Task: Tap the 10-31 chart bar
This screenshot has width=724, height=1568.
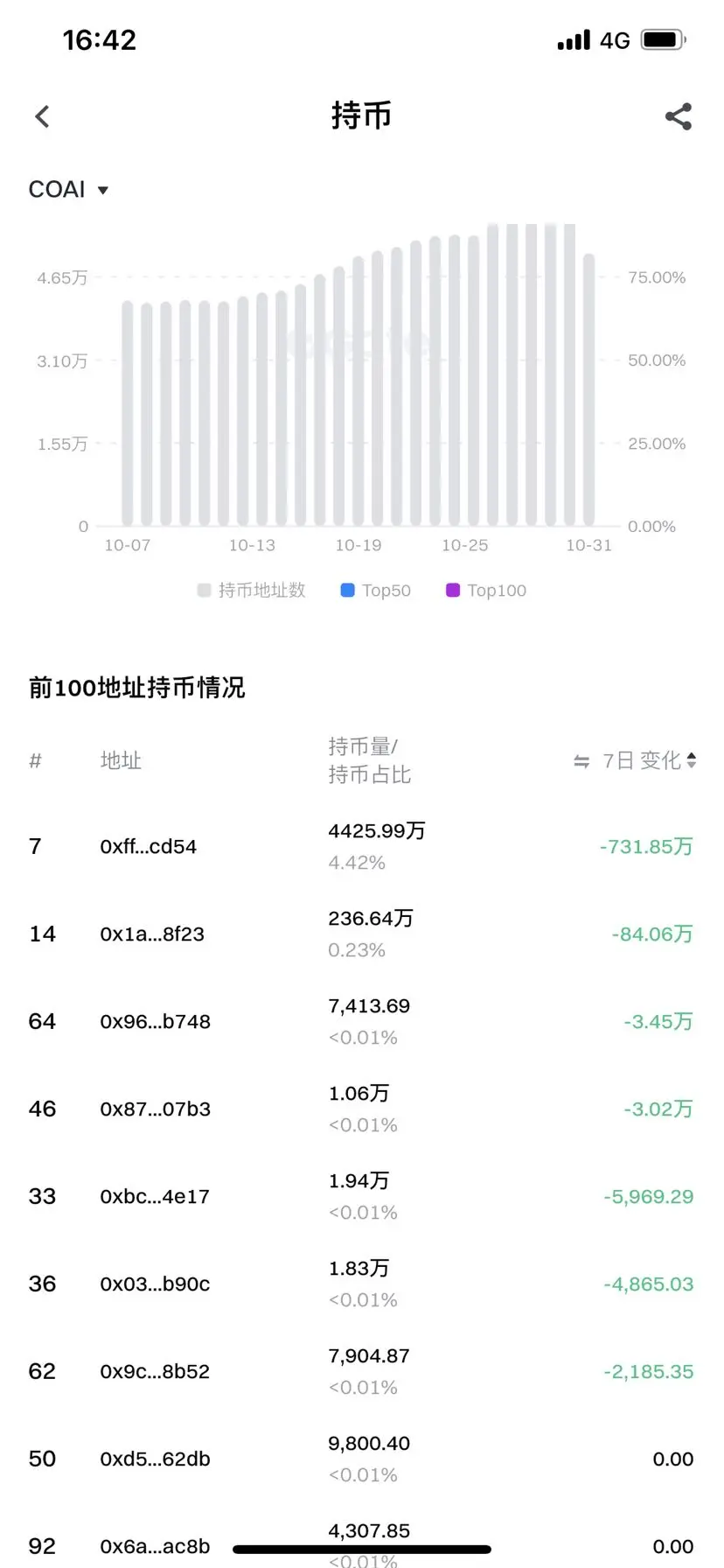Action: click(x=588, y=389)
